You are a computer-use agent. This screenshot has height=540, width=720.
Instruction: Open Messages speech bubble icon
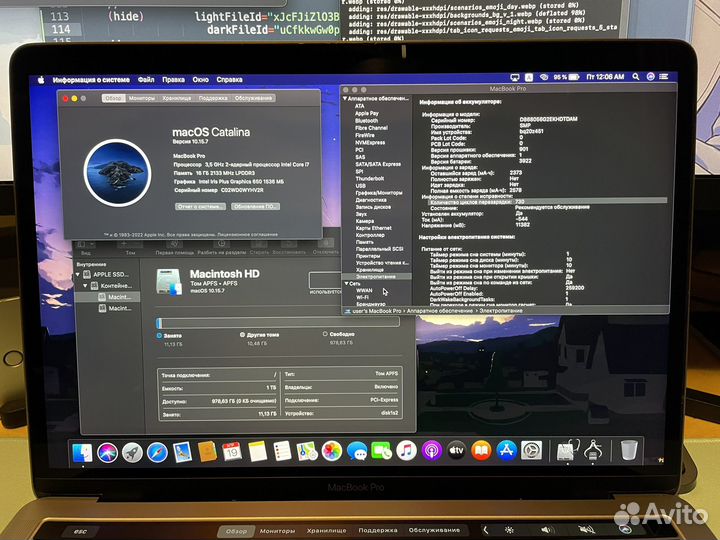tap(357, 451)
